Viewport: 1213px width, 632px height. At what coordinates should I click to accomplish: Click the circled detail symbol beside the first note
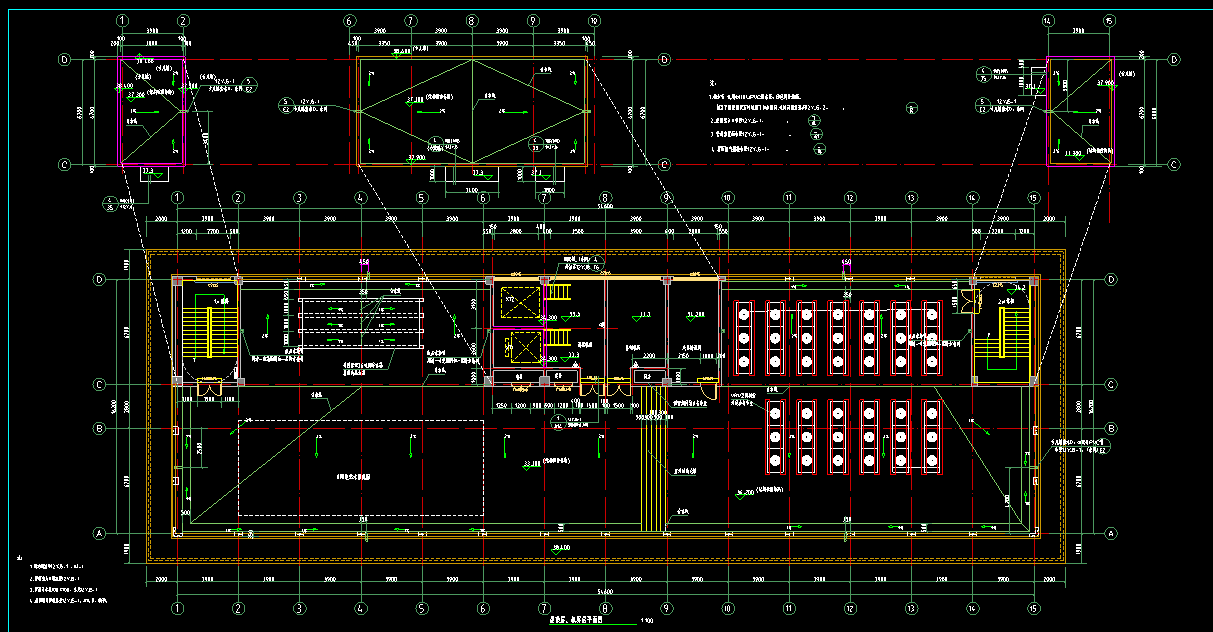tap(911, 108)
